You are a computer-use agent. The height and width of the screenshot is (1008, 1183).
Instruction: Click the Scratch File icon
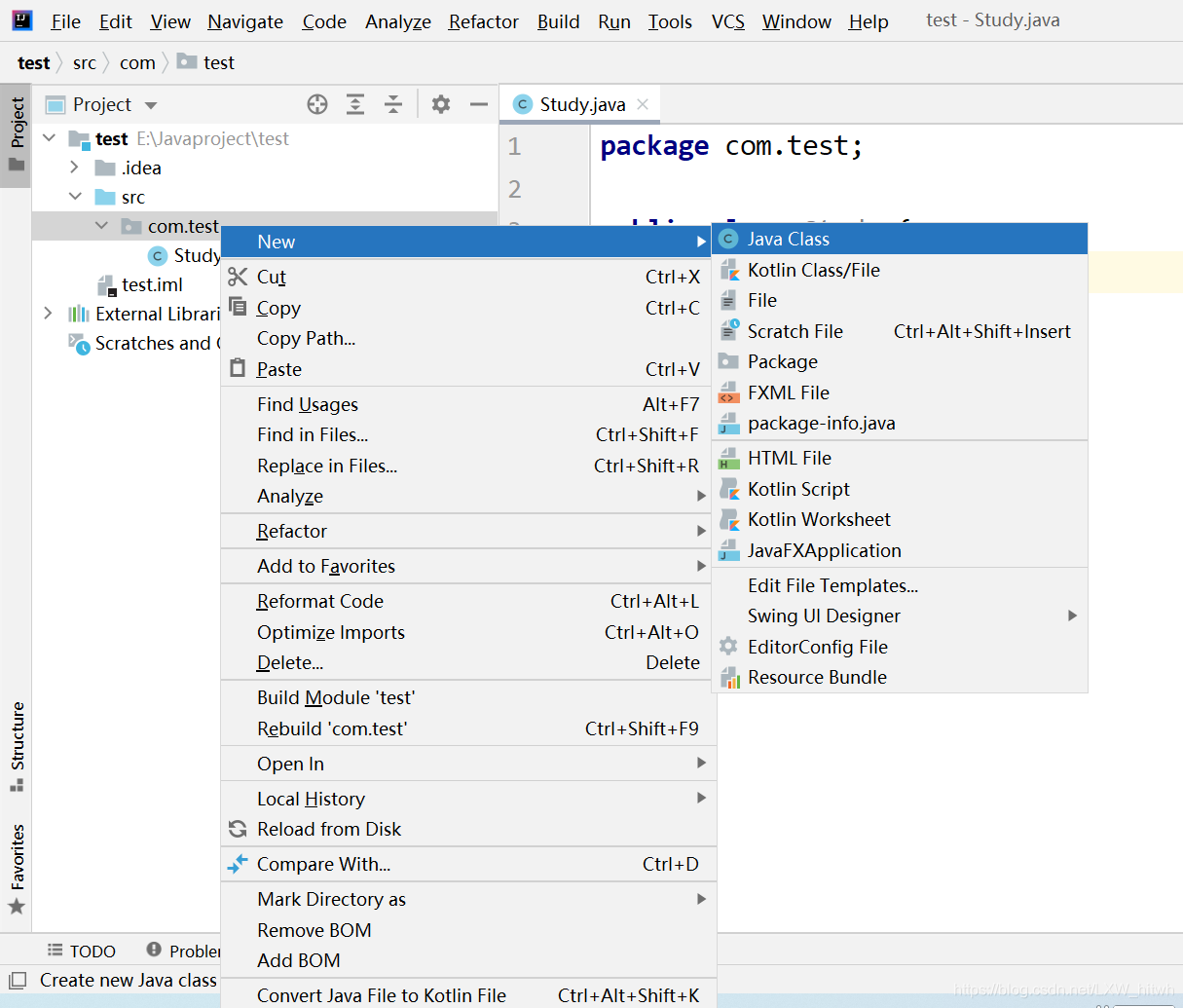coord(728,331)
